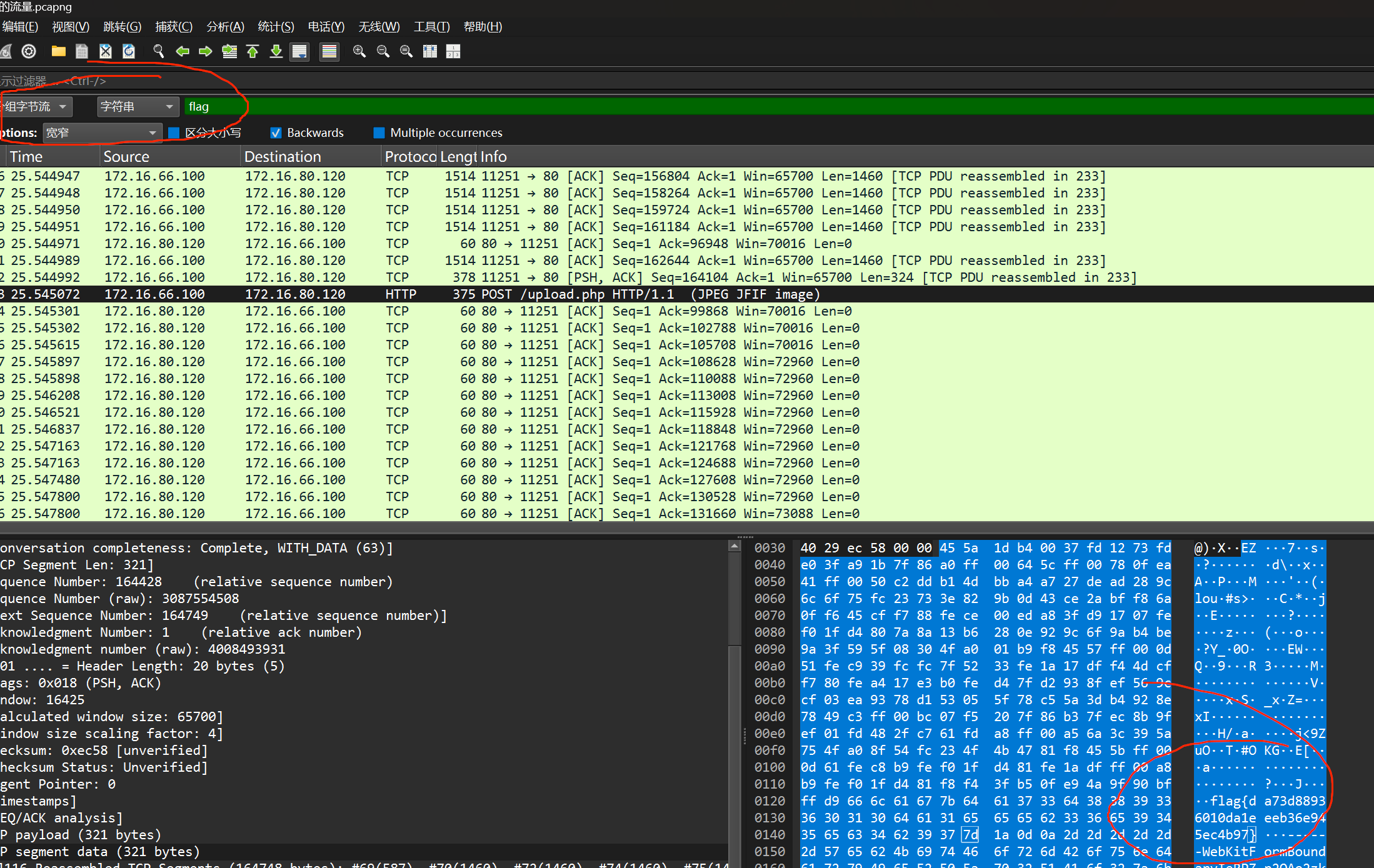Open the 统计(S) menu

click(x=276, y=27)
